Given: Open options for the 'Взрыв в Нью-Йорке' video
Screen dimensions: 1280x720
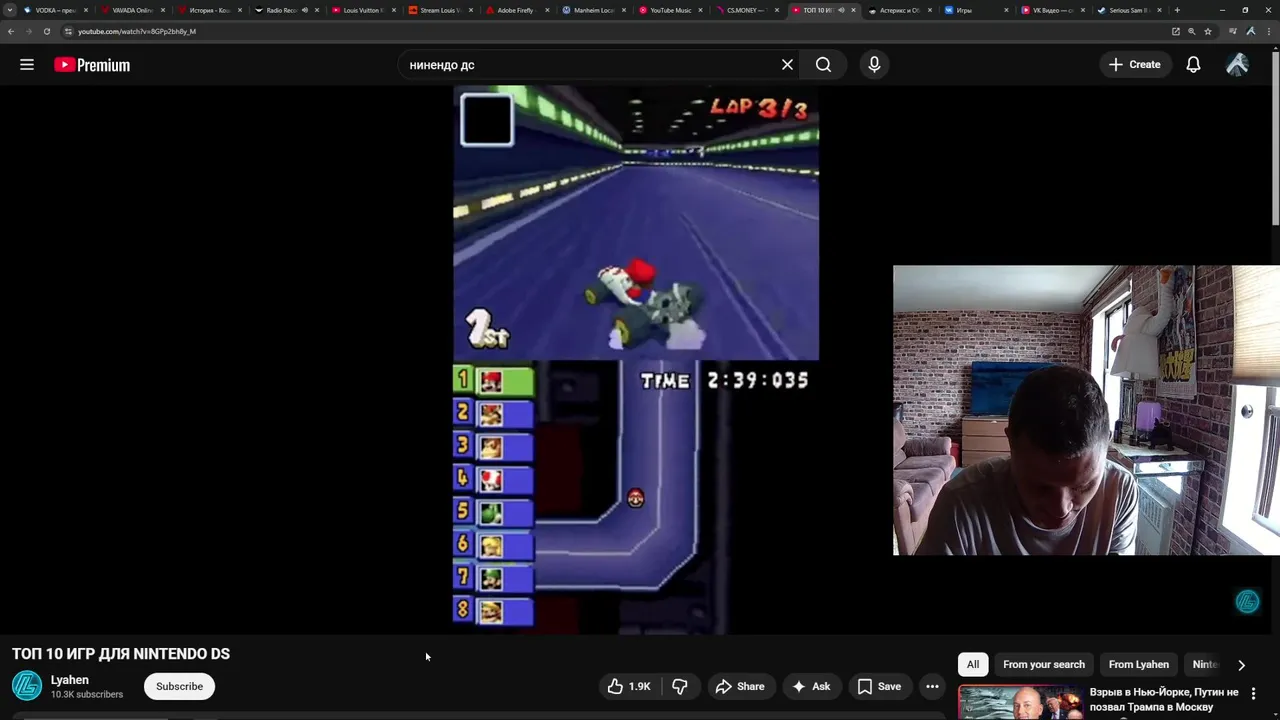Looking at the screenshot, I should click(x=1253, y=693).
